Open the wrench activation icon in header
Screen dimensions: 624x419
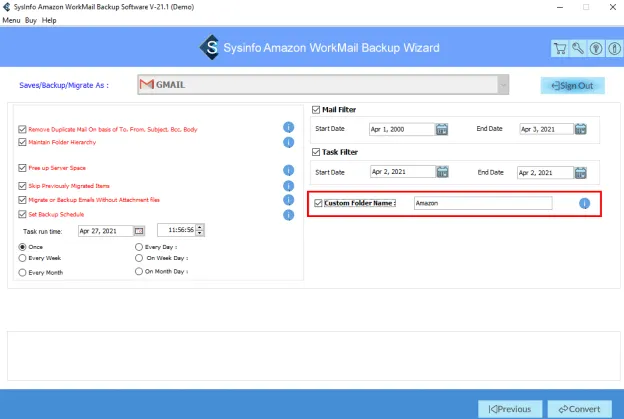579,48
